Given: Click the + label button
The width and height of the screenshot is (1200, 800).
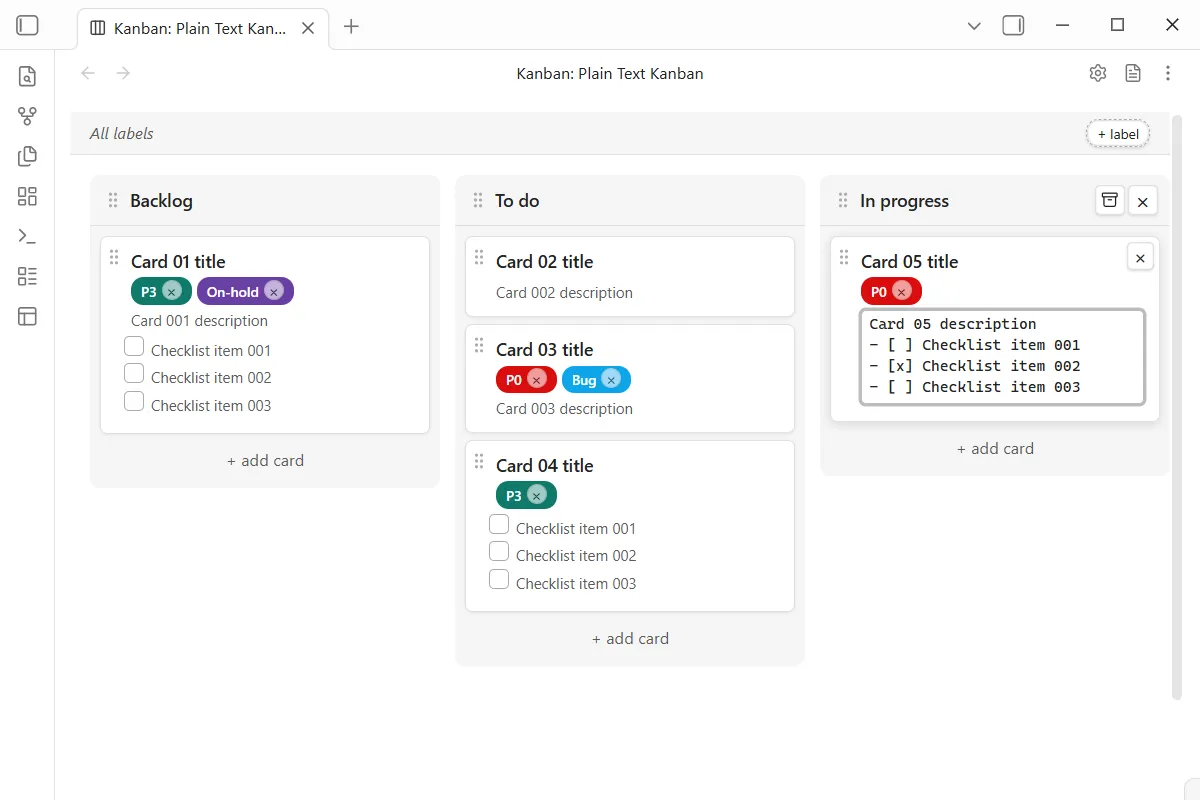Looking at the screenshot, I should [x=1118, y=134].
